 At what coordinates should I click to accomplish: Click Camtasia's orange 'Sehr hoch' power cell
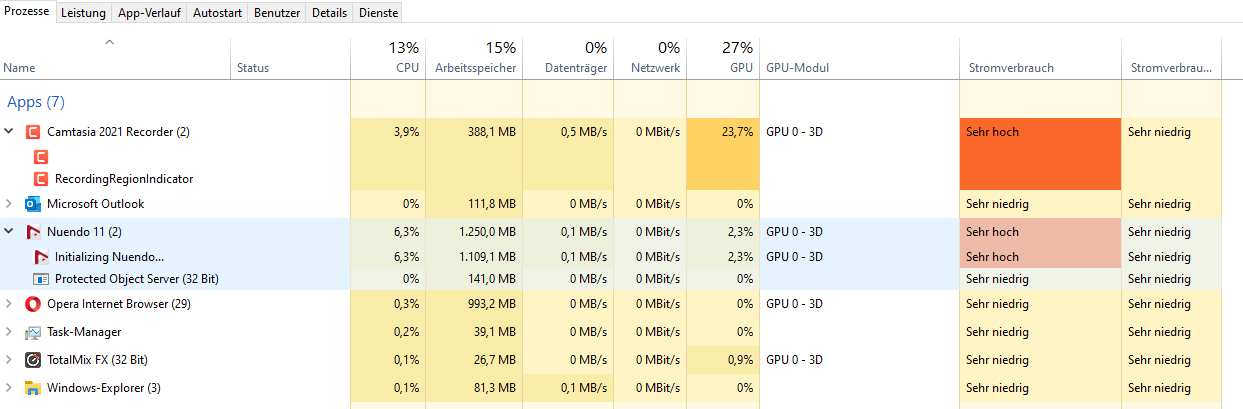(x=1039, y=154)
